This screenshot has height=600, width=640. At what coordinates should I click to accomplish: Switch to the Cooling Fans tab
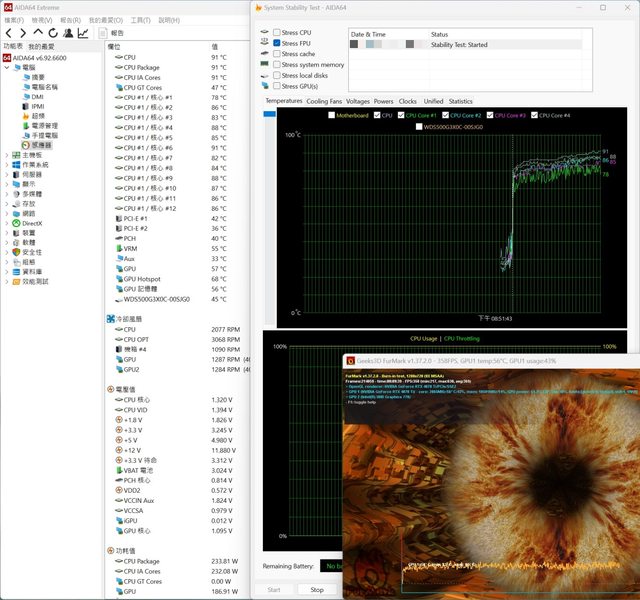pyautogui.click(x=323, y=101)
